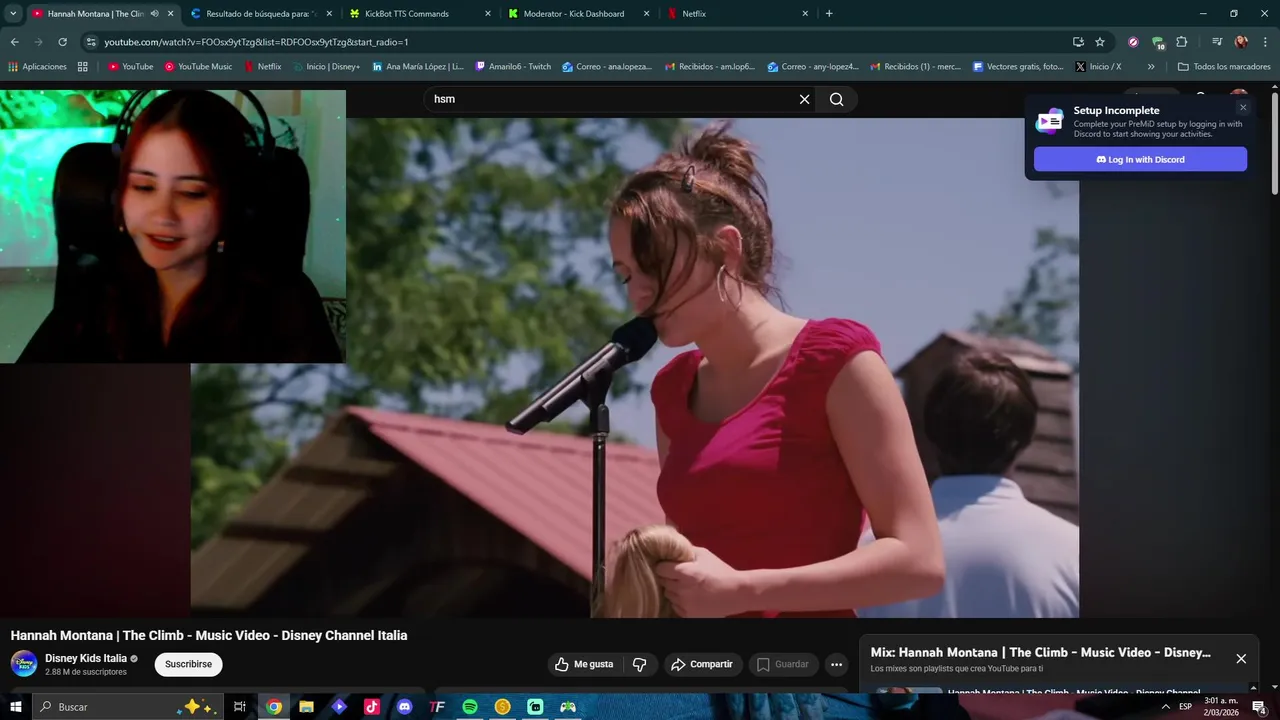The height and width of the screenshot is (720, 1280).
Task: Open the Amarilo6 - Twitch bookmark
Action: [x=513, y=67]
